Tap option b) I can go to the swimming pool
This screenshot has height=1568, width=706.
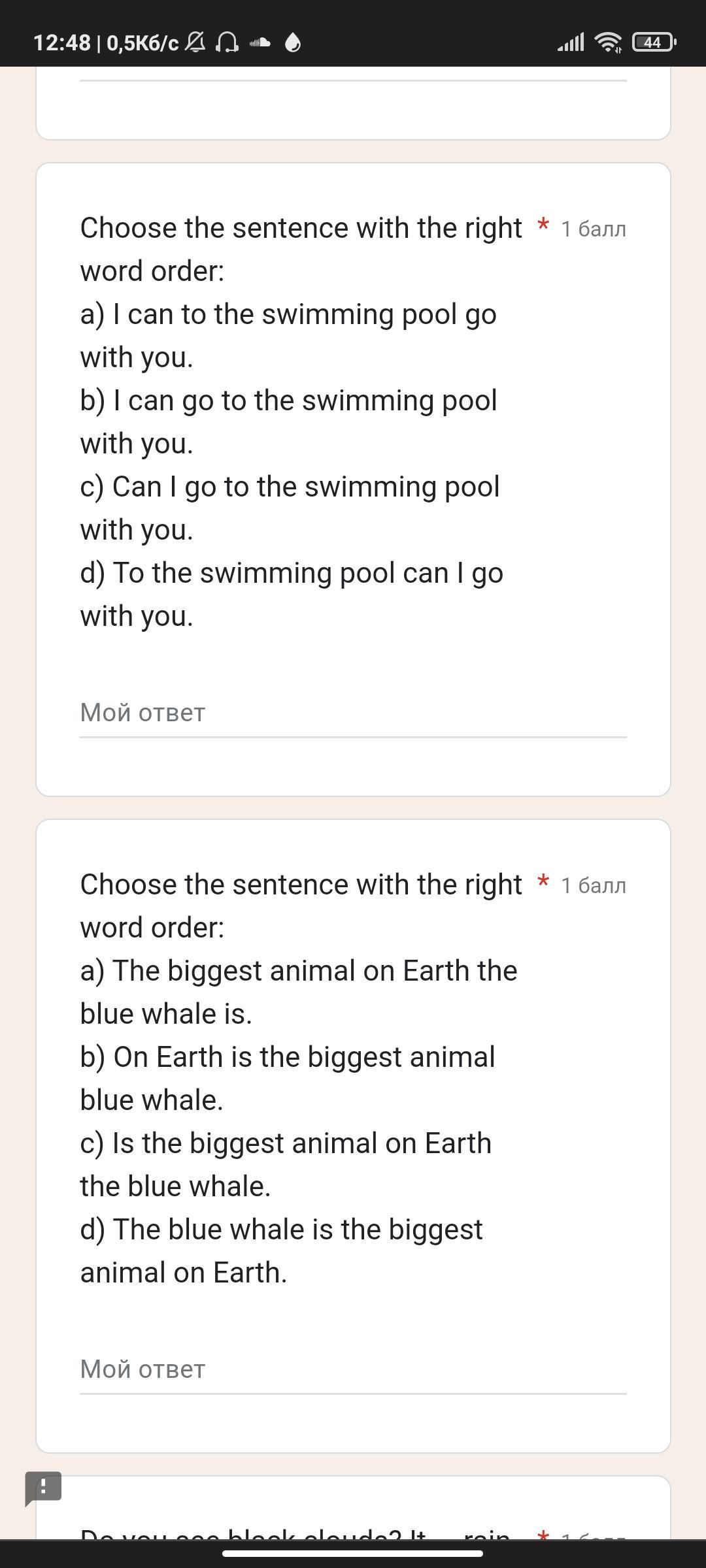click(288, 421)
